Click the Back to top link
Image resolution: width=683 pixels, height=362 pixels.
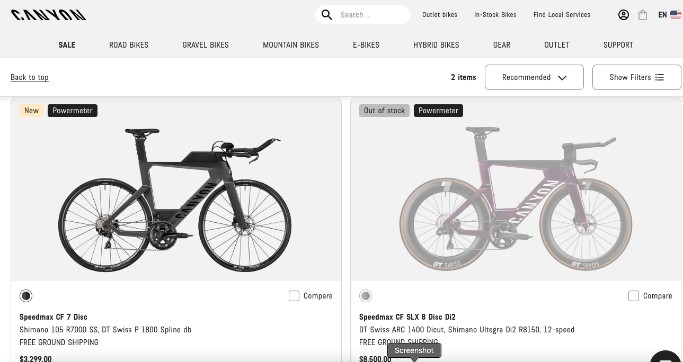tap(29, 78)
